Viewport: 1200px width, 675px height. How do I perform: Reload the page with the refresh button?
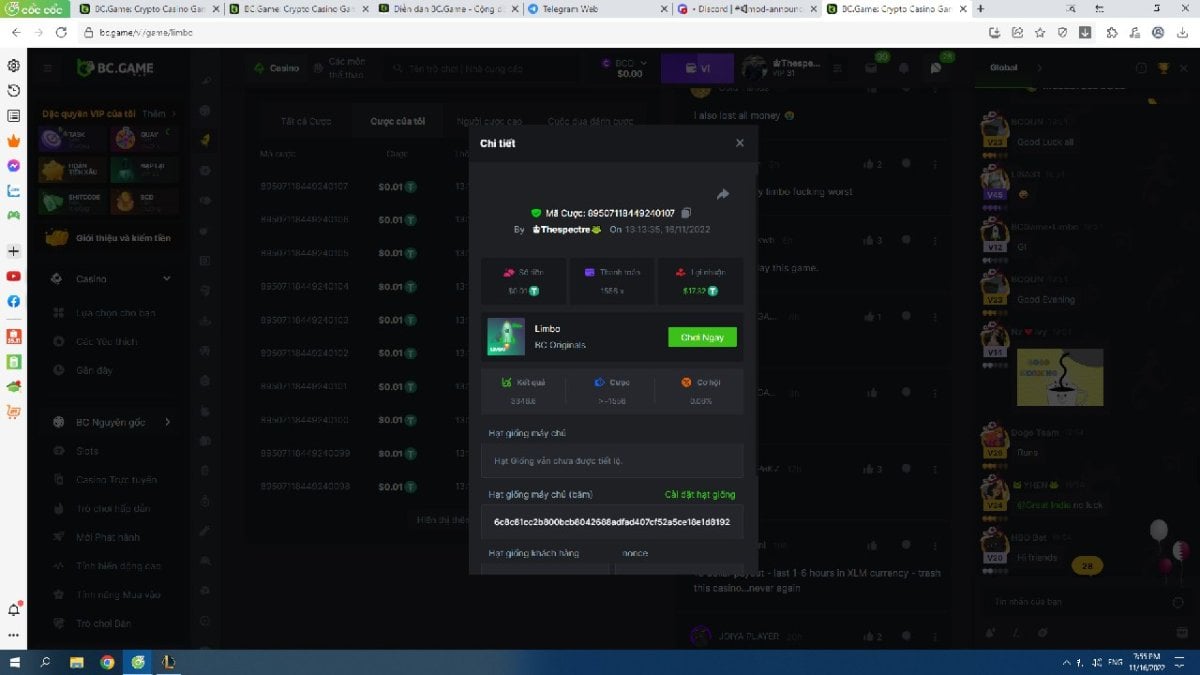(61, 32)
